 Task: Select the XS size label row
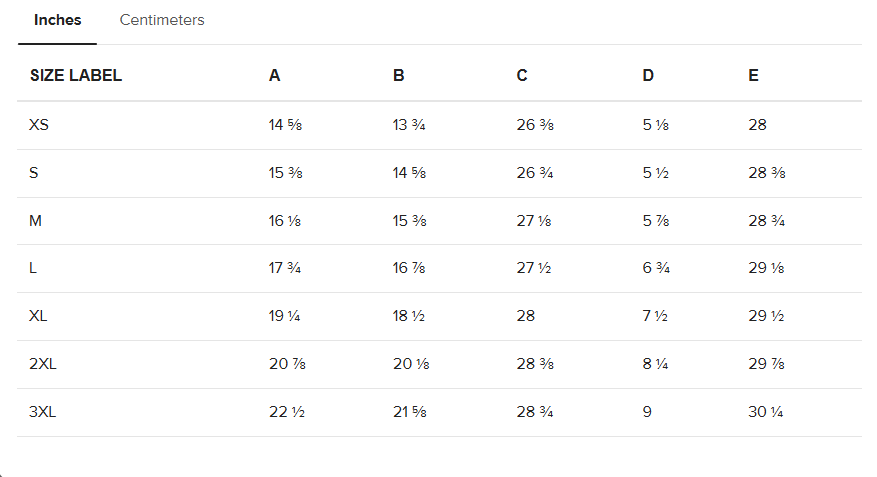click(439, 125)
